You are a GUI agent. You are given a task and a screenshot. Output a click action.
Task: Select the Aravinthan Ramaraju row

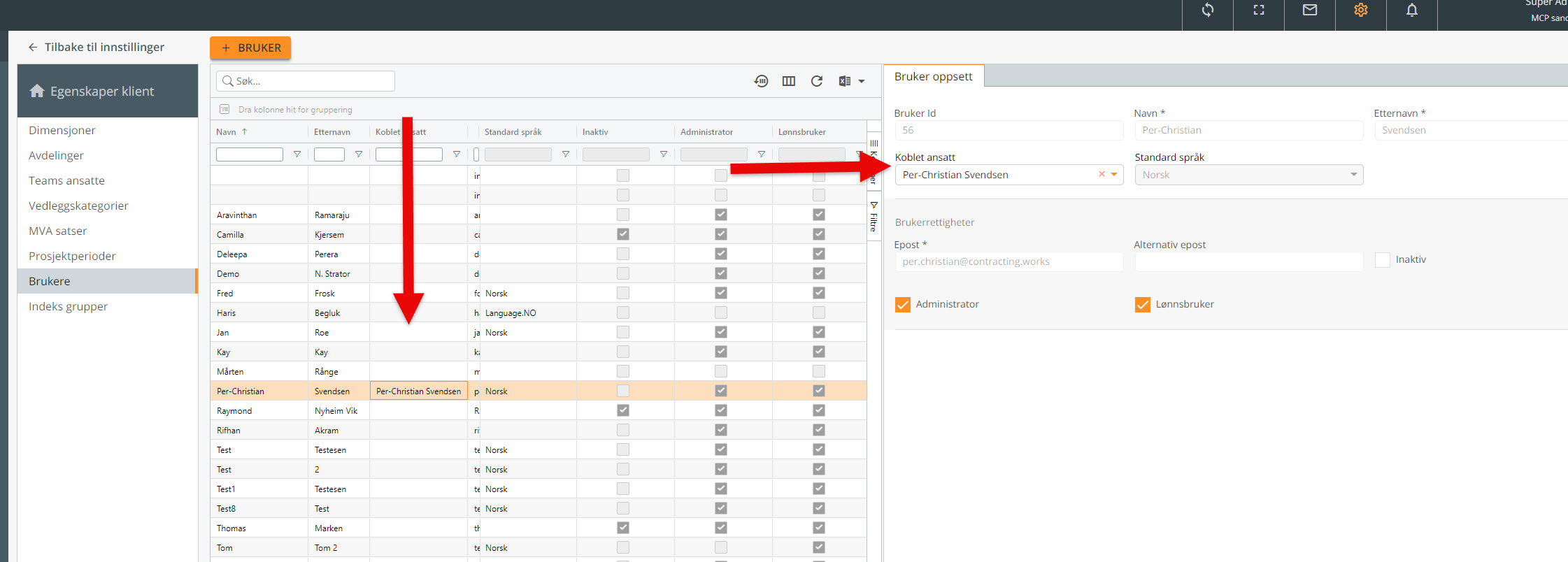[539, 215]
